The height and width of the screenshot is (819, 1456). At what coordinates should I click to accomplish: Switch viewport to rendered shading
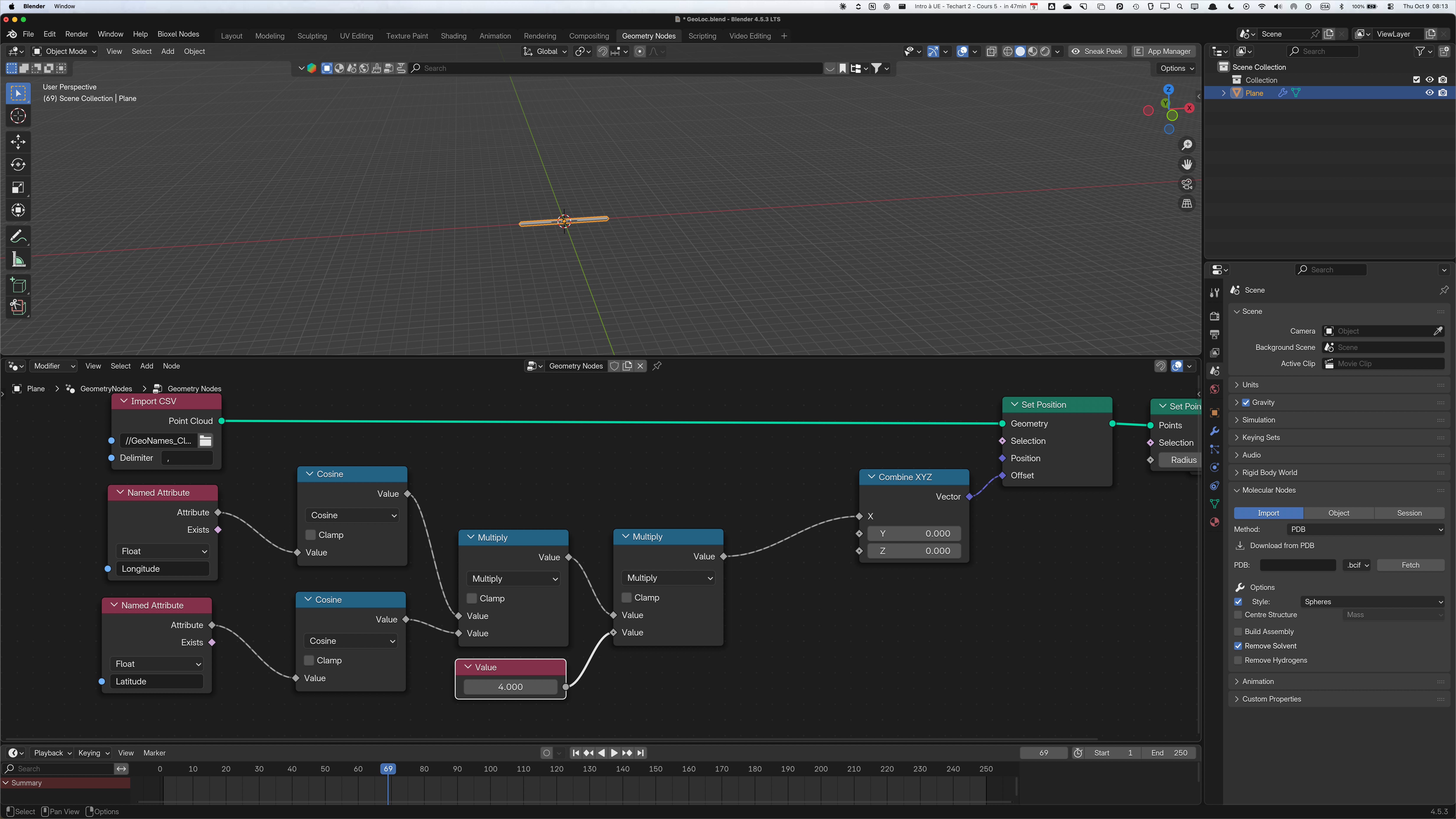coord(1045,51)
